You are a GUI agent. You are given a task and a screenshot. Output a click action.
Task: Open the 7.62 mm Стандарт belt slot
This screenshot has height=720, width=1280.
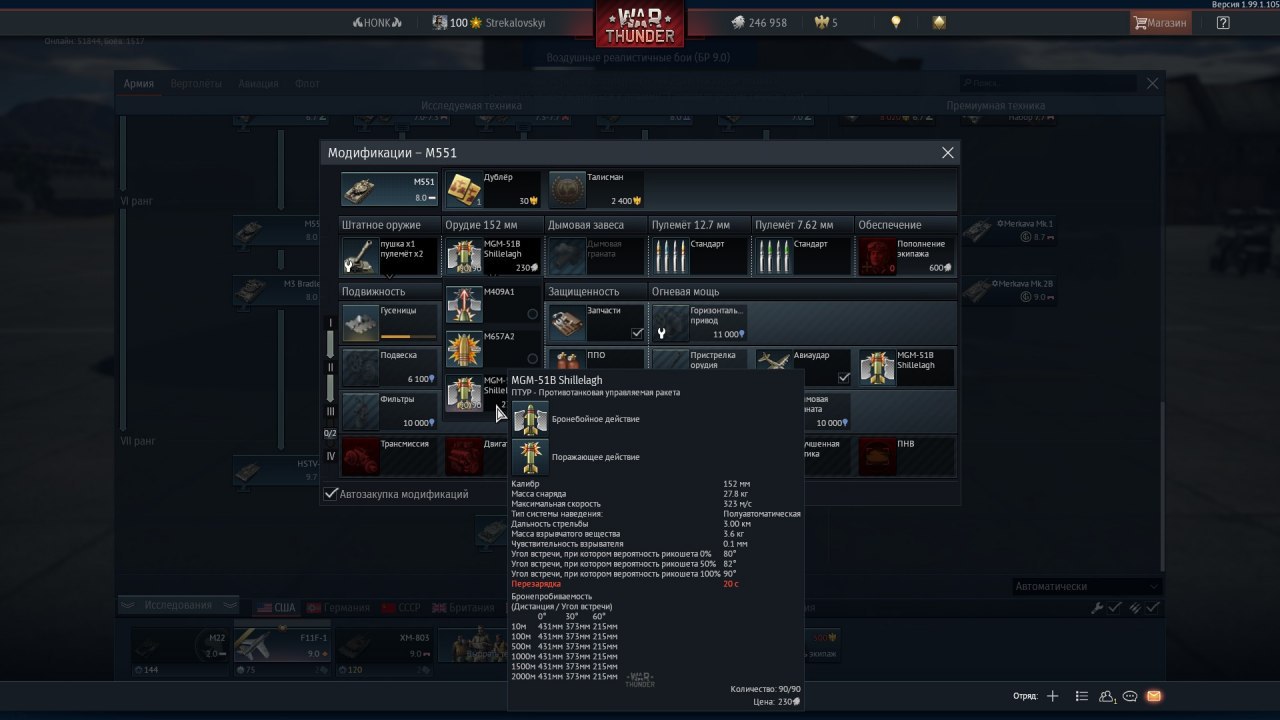(803, 256)
